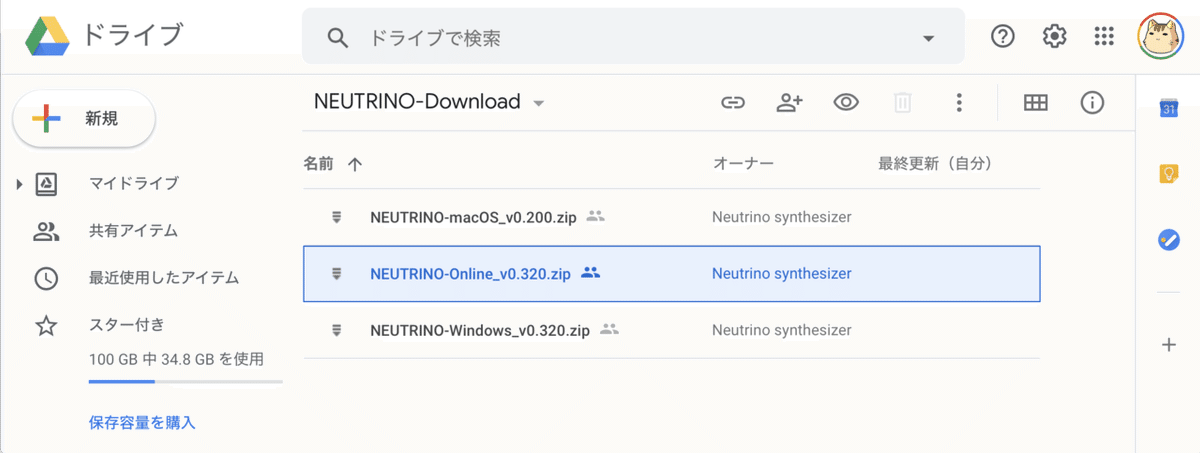Click the 新規 new button

pos(84,119)
